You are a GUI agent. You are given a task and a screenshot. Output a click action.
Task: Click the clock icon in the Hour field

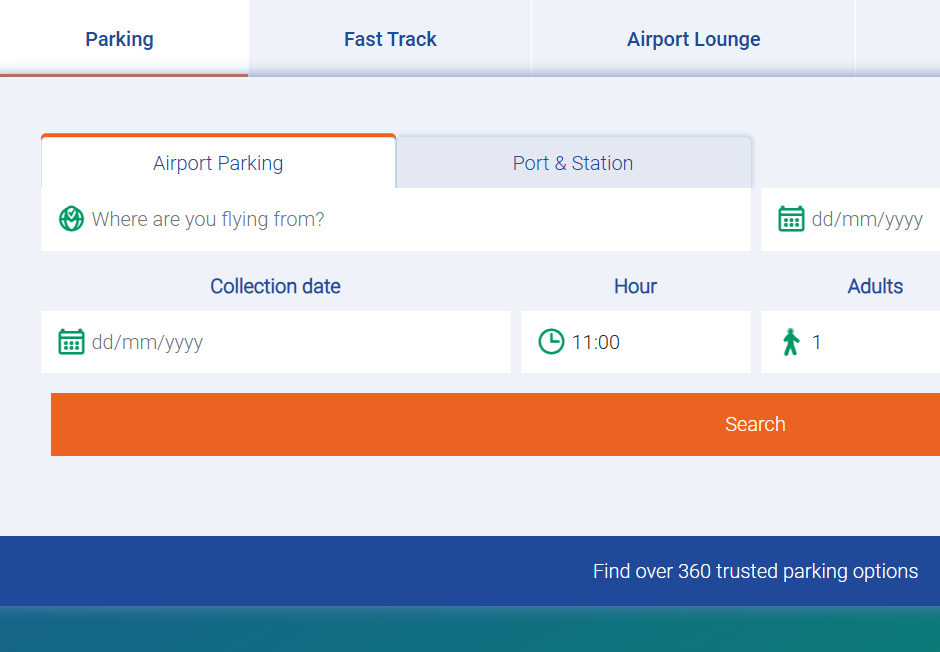tap(551, 342)
